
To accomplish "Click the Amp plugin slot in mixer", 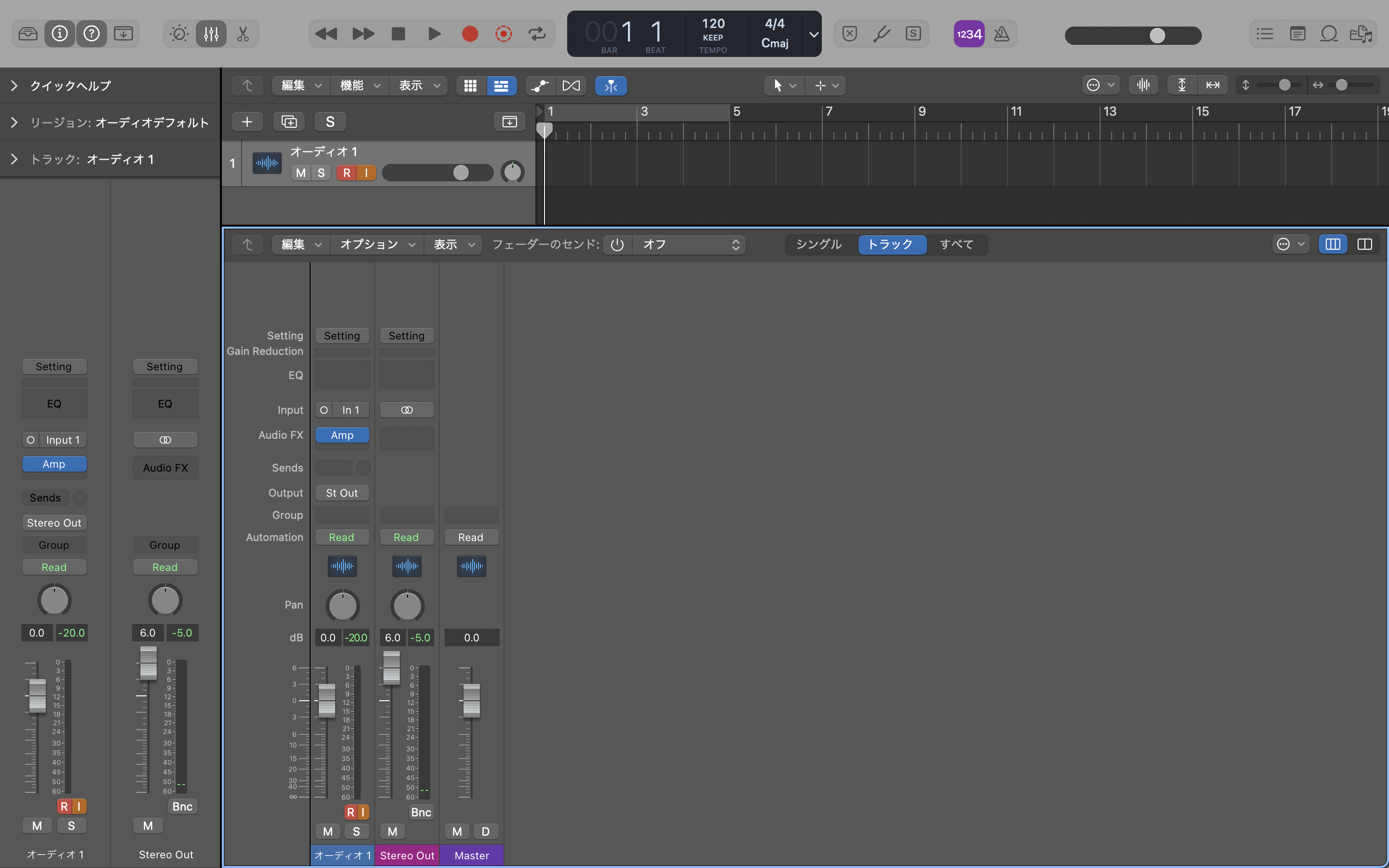I will (x=342, y=435).
